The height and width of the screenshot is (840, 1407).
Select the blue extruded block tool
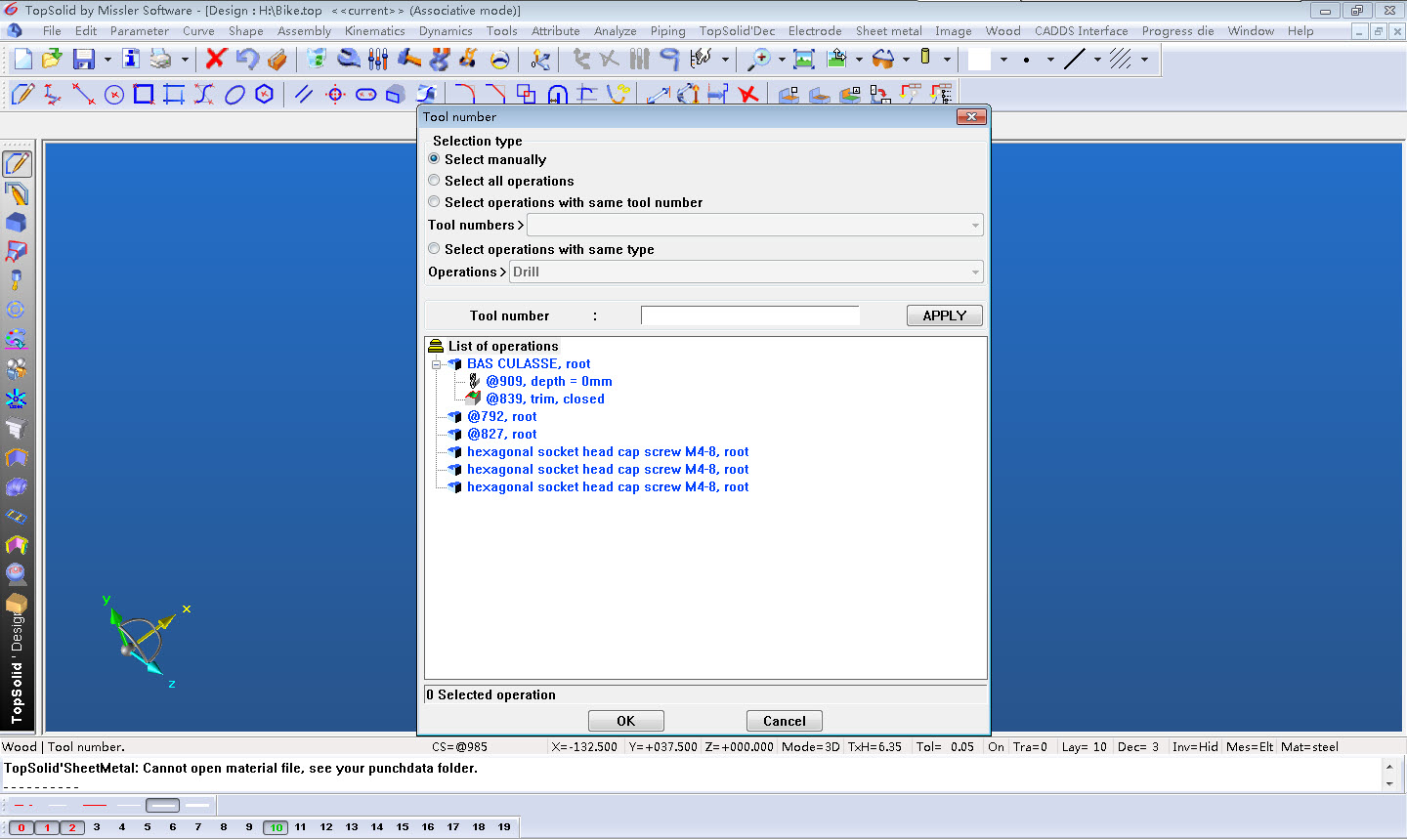[x=395, y=95]
